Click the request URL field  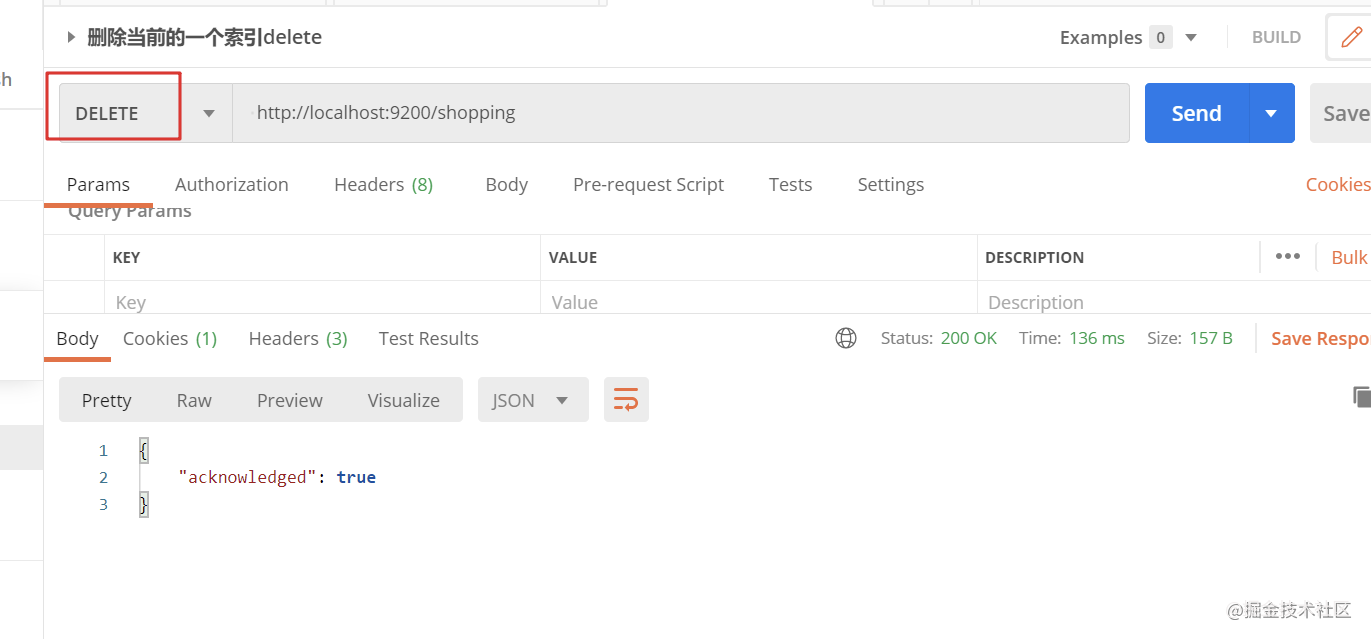point(682,113)
